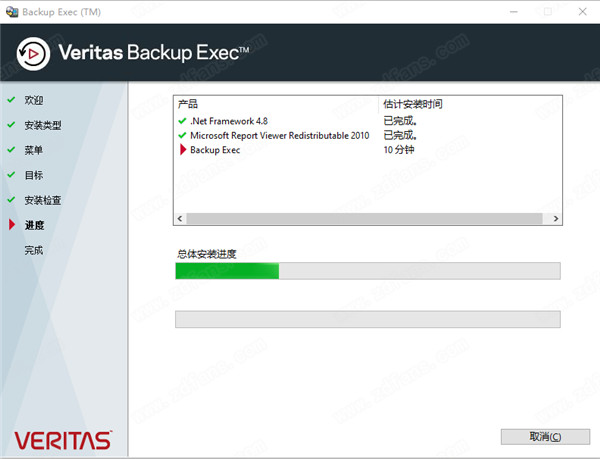The width and height of the screenshot is (600, 459).
Task: Click the Backup Exec product row text
Action: tap(215, 150)
